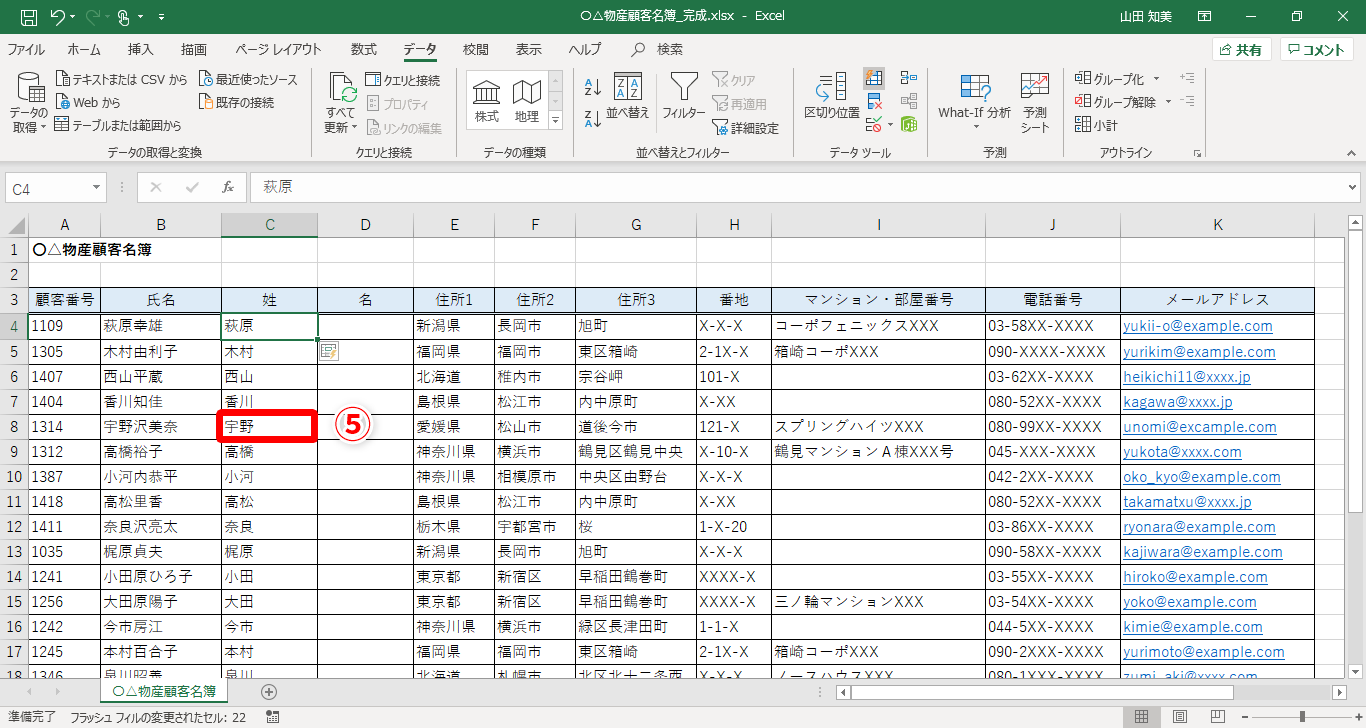Open the データの取得 (Get Data) menu
Image resolution: width=1366 pixels, height=728 pixels.
pos(28,103)
